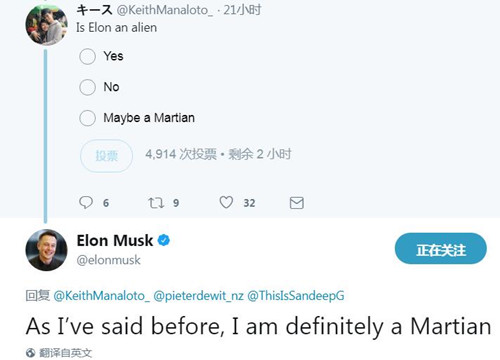Open Keith's profile picture thumbnail
The image size is (500, 360).
[x=47, y=25]
